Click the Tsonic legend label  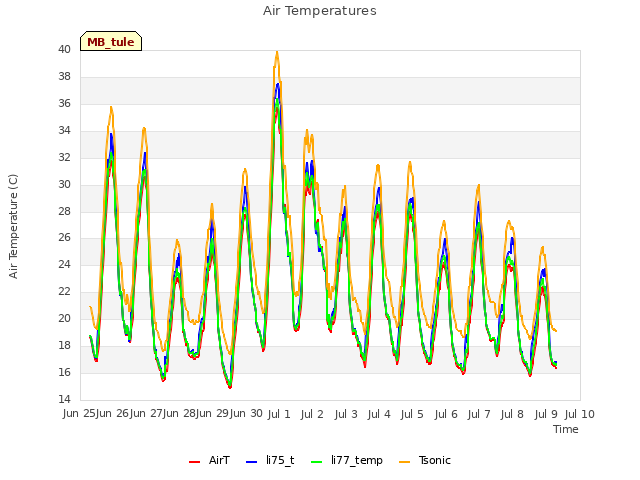pyautogui.click(x=435, y=460)
